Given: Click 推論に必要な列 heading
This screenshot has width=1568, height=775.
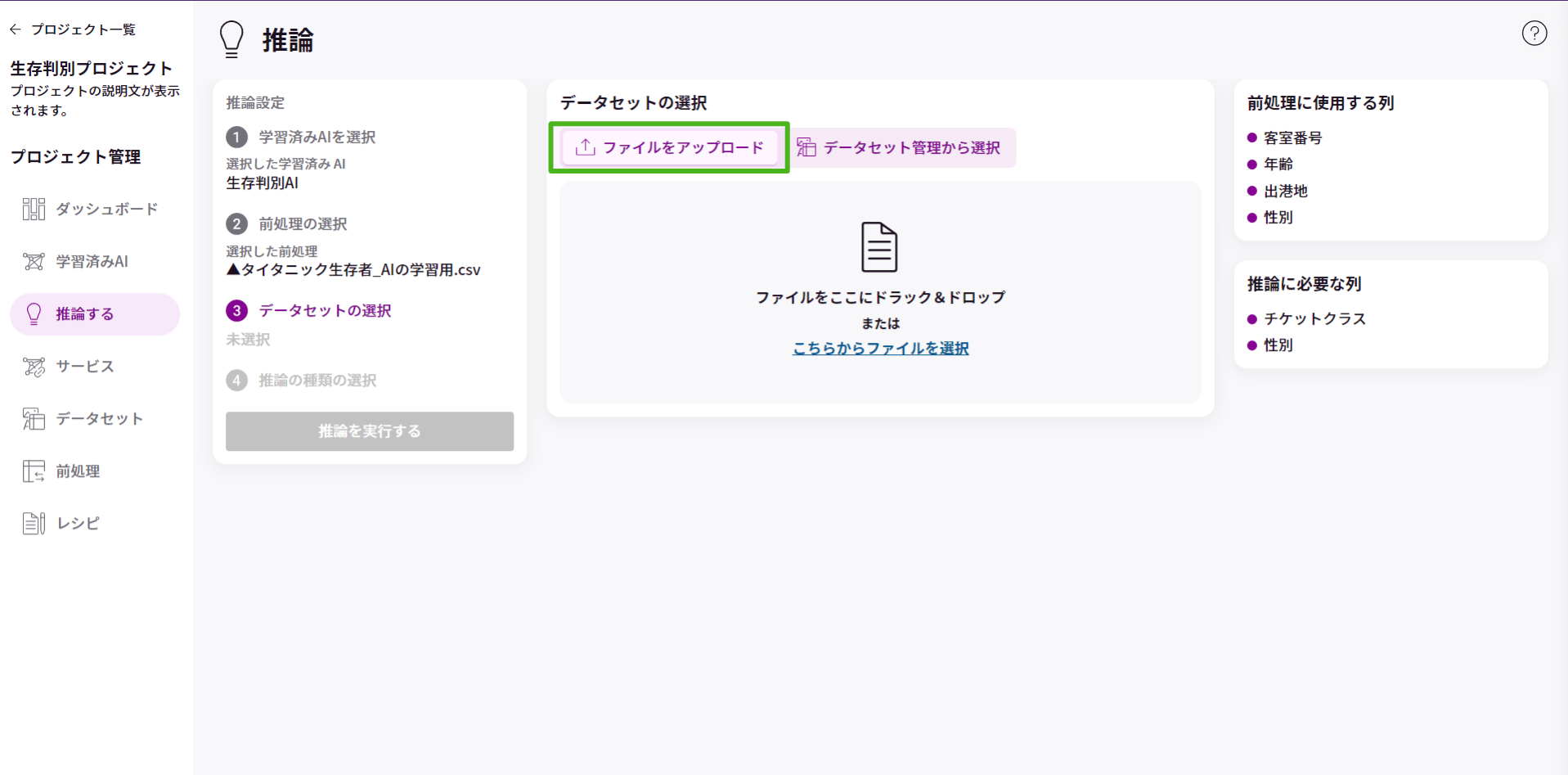Looking at the screenshot, I should 1304,284.
